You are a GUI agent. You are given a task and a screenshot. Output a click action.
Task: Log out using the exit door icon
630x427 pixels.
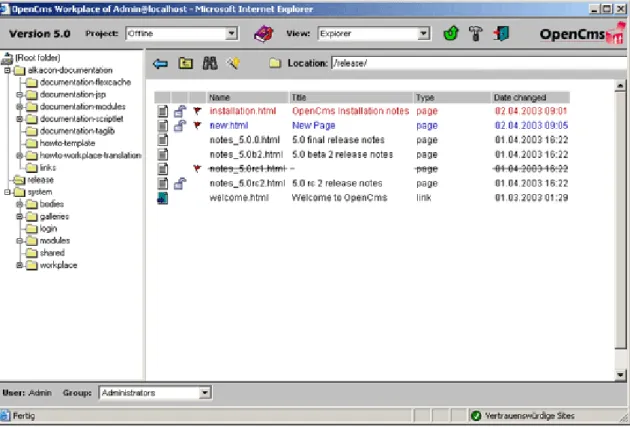coord(501,33)
